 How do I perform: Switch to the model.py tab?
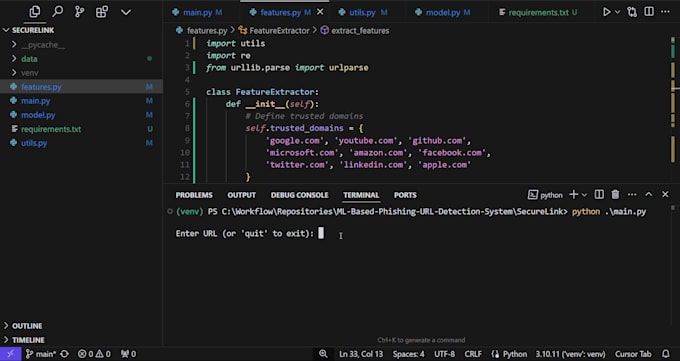pos(442,13)
